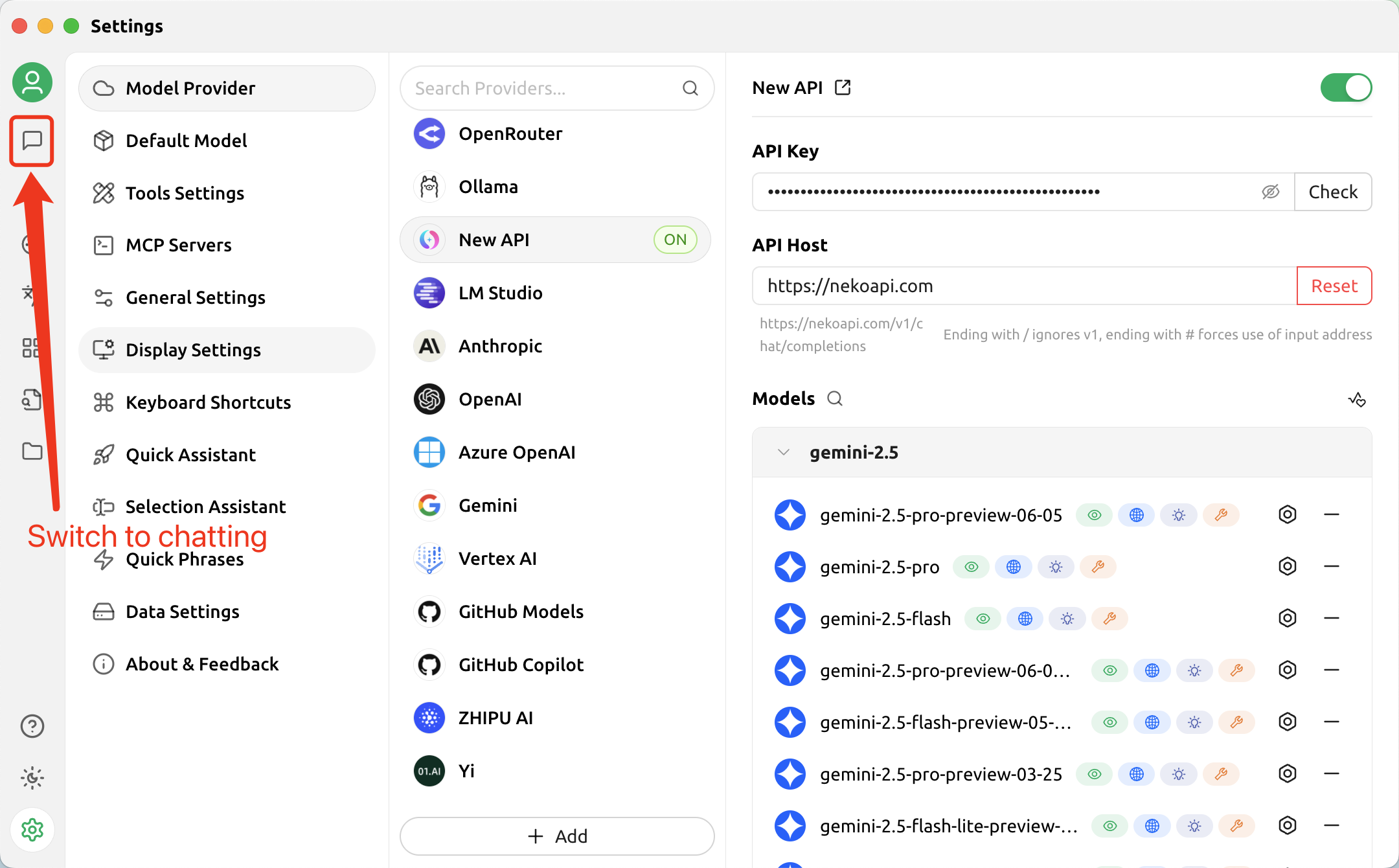The height and width of the screenshot is (868, 1399).
Task: Open the help question mark icon
Action: point(32,726)
